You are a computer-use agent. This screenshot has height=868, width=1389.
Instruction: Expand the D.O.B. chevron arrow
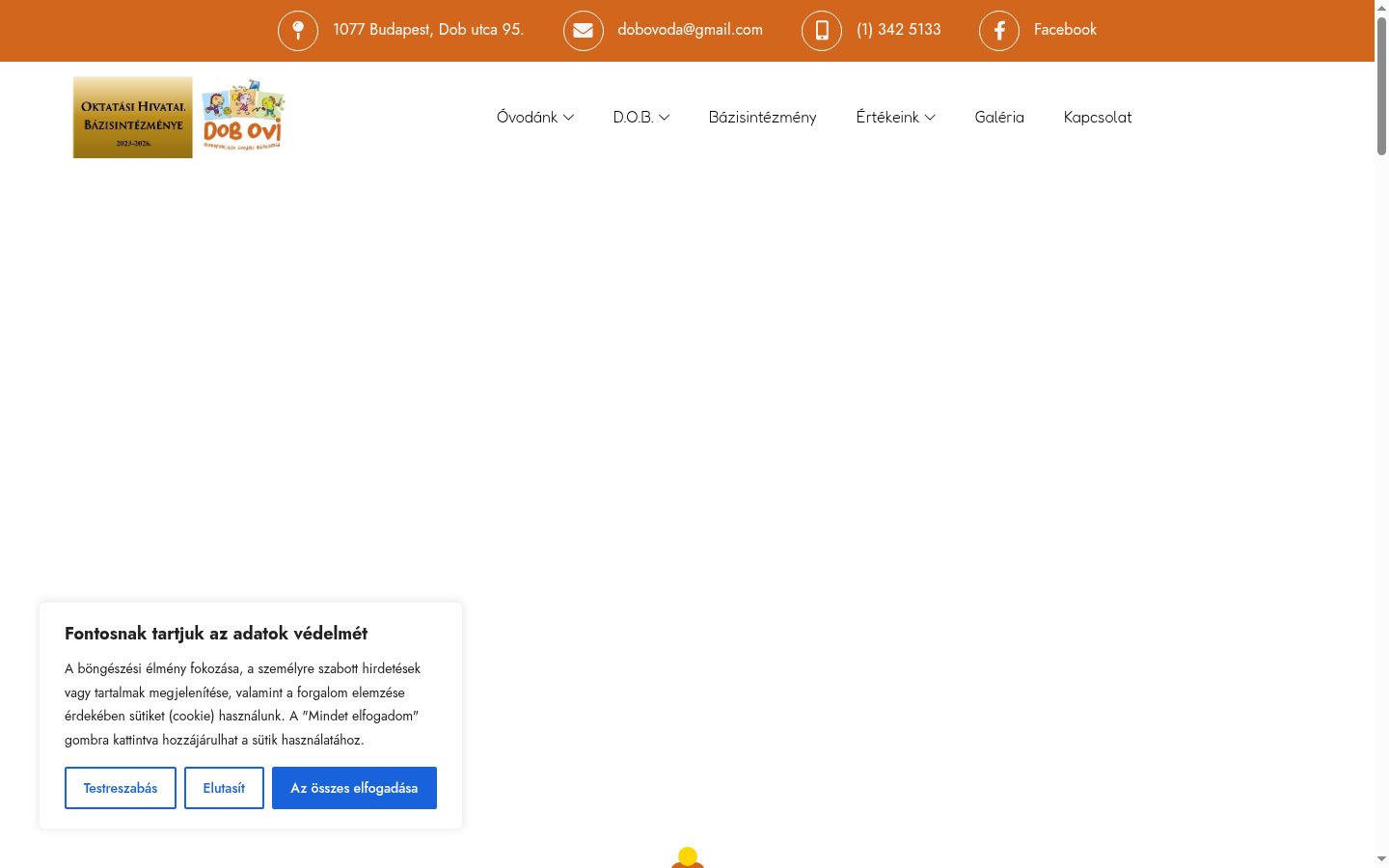pos(664,118)
